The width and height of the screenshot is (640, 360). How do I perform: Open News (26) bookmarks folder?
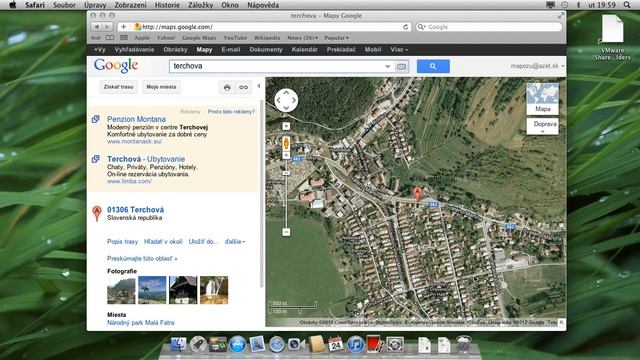(302, 38)
